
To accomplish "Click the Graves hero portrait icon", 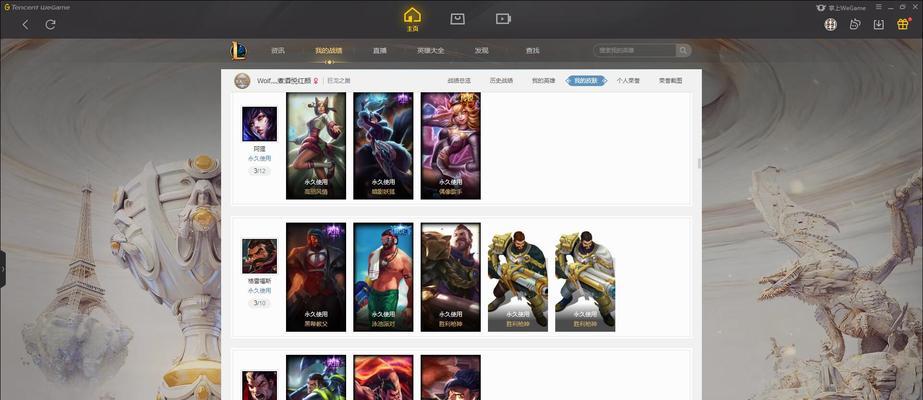I will 260,256.
